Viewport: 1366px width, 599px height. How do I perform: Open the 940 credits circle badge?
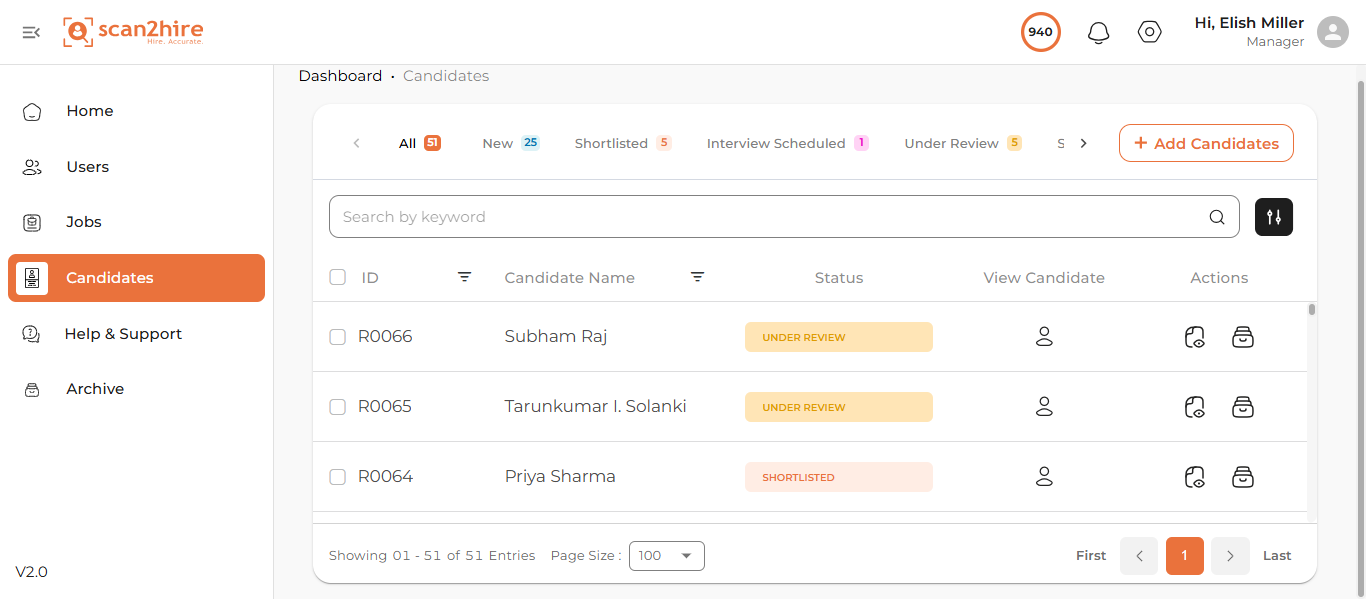tap(1040, 32)
